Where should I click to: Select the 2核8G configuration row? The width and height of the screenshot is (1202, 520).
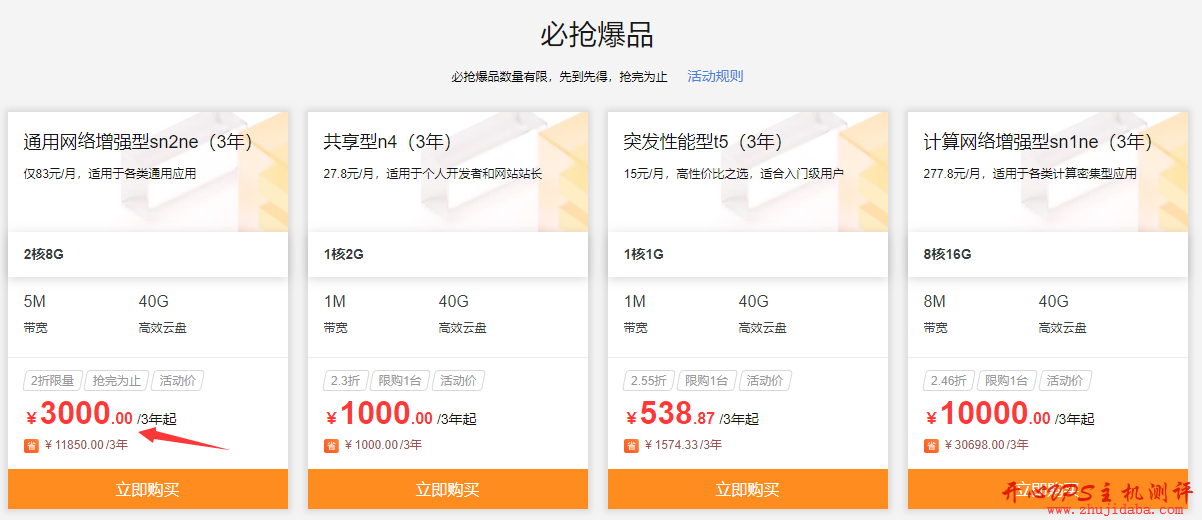148,254
